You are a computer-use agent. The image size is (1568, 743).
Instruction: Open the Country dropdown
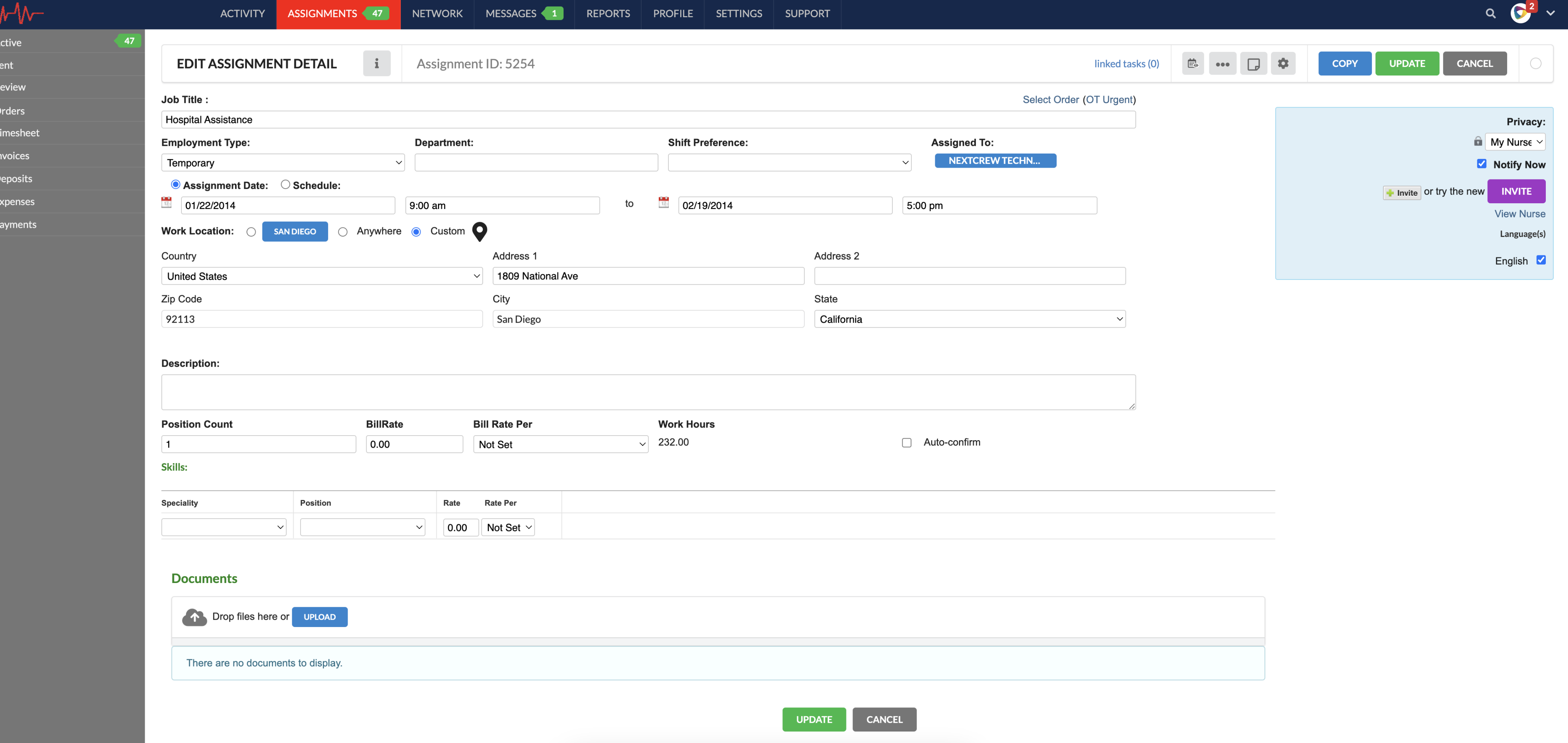point(322,276)
